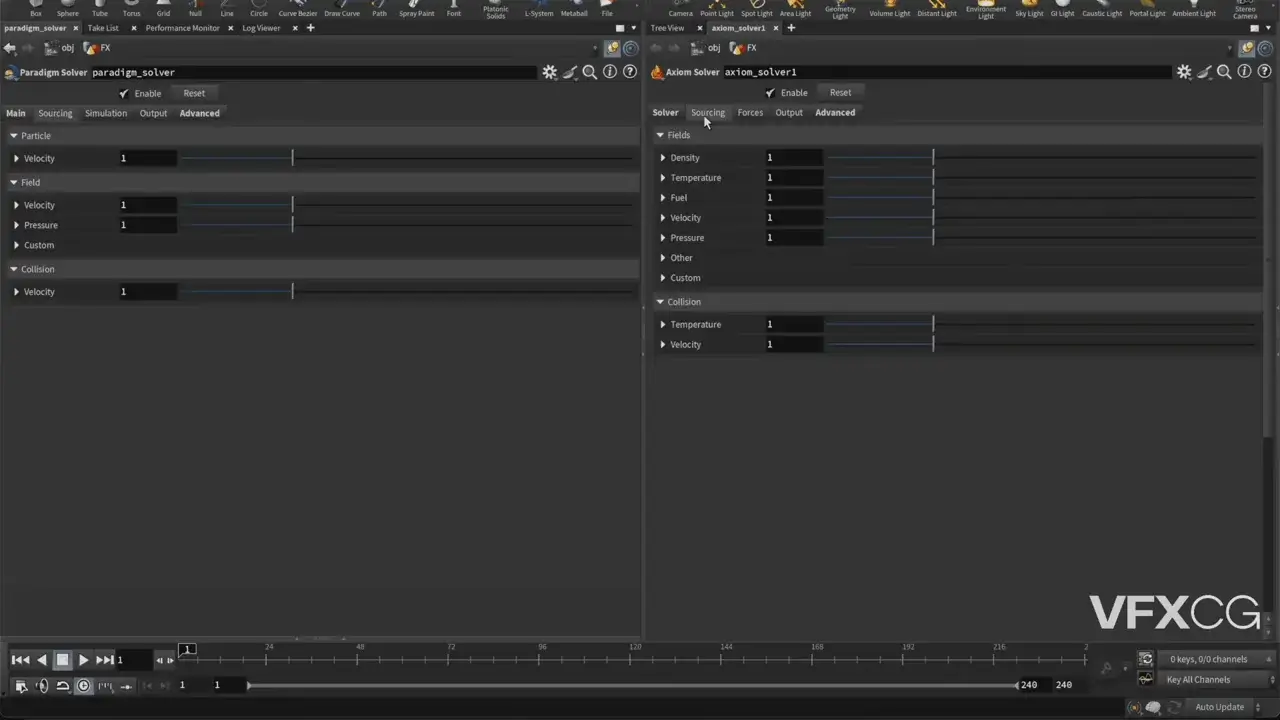Screen dimensions: 1280x720
Task: Add a Sky Light from shelf
Action: (x=1029, y=9)
